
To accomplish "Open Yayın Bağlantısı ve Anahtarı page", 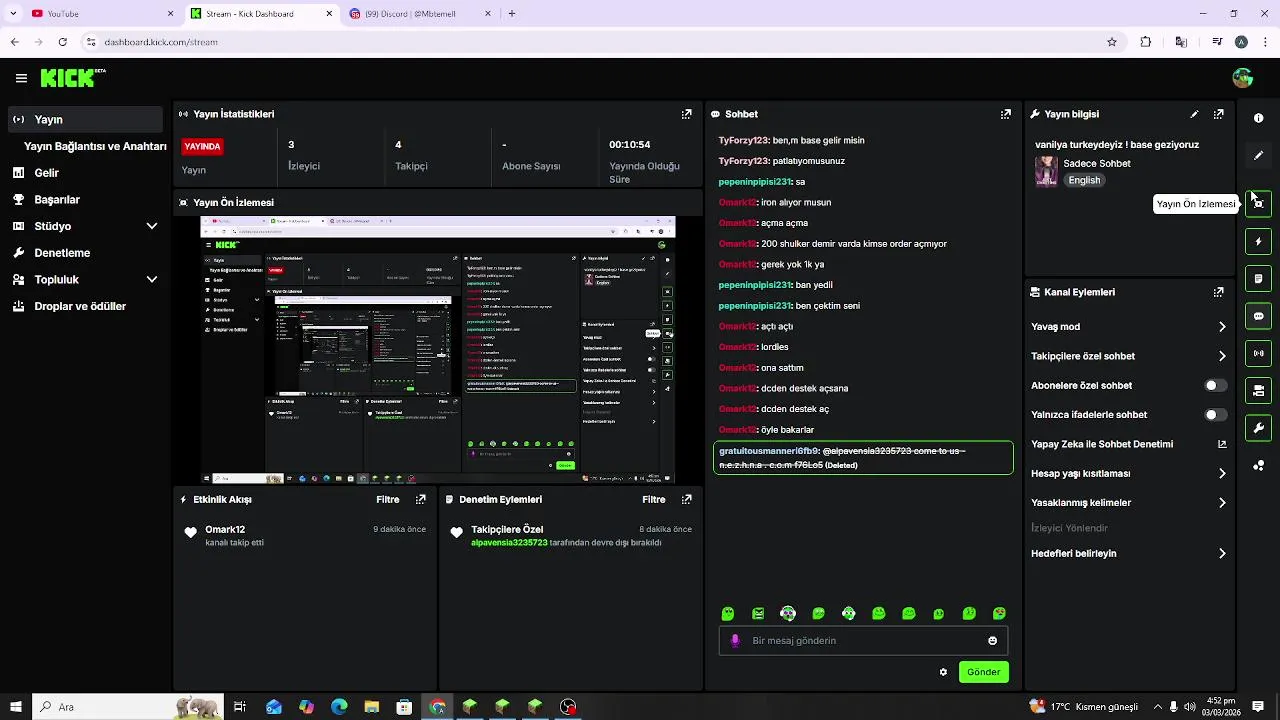I will tap(95, 146).
